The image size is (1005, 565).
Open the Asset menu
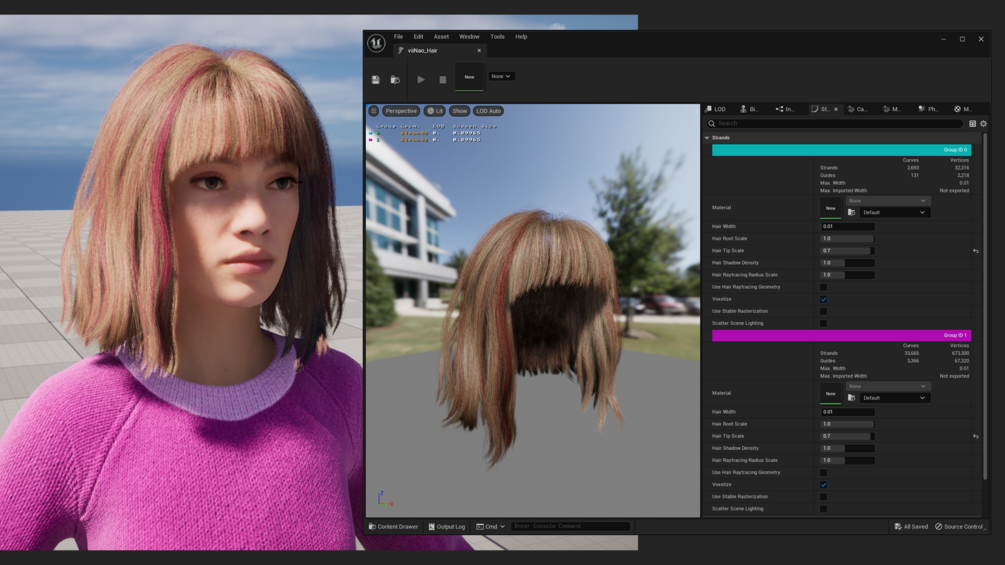441,37
